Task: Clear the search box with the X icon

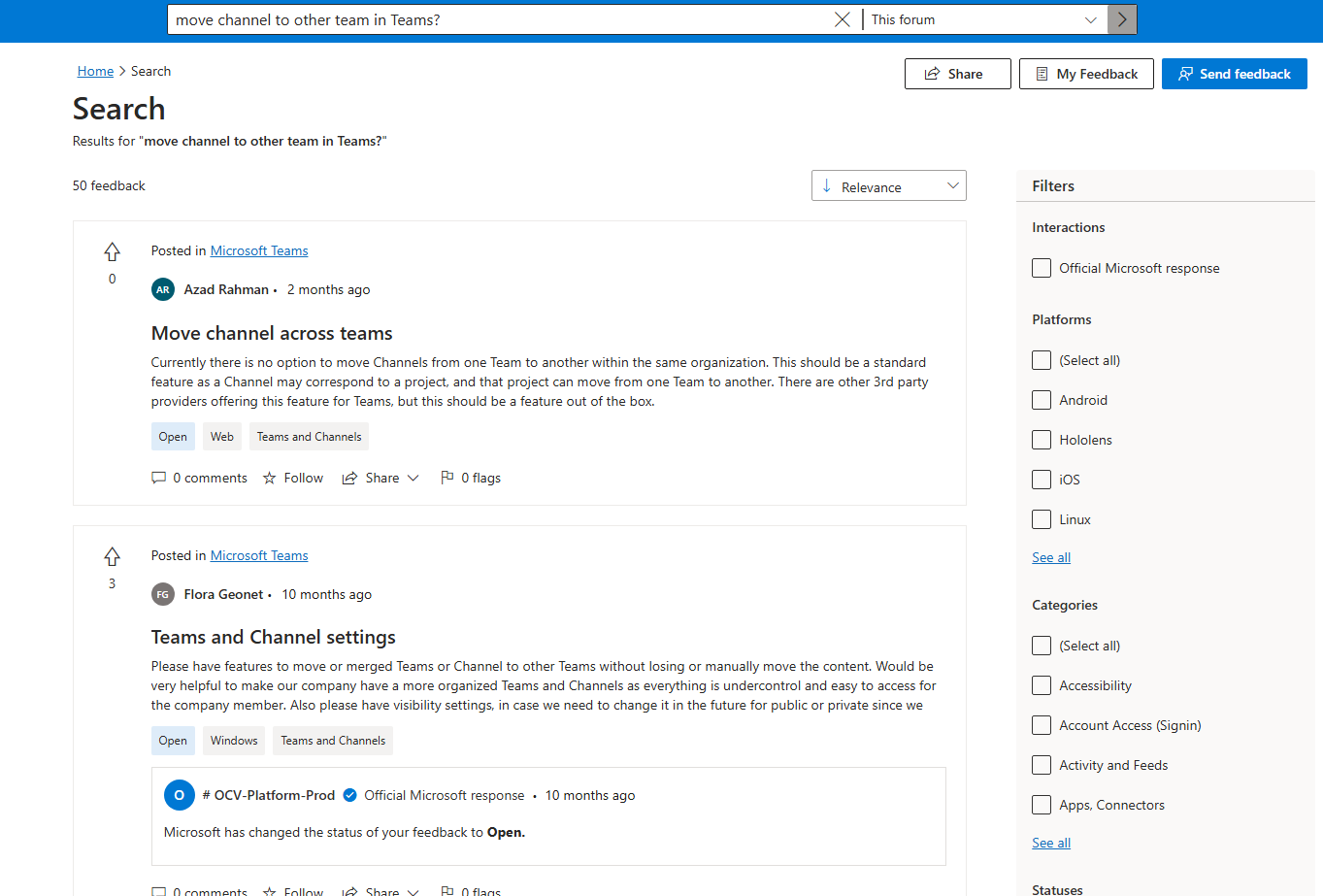Action: (843, 19)
